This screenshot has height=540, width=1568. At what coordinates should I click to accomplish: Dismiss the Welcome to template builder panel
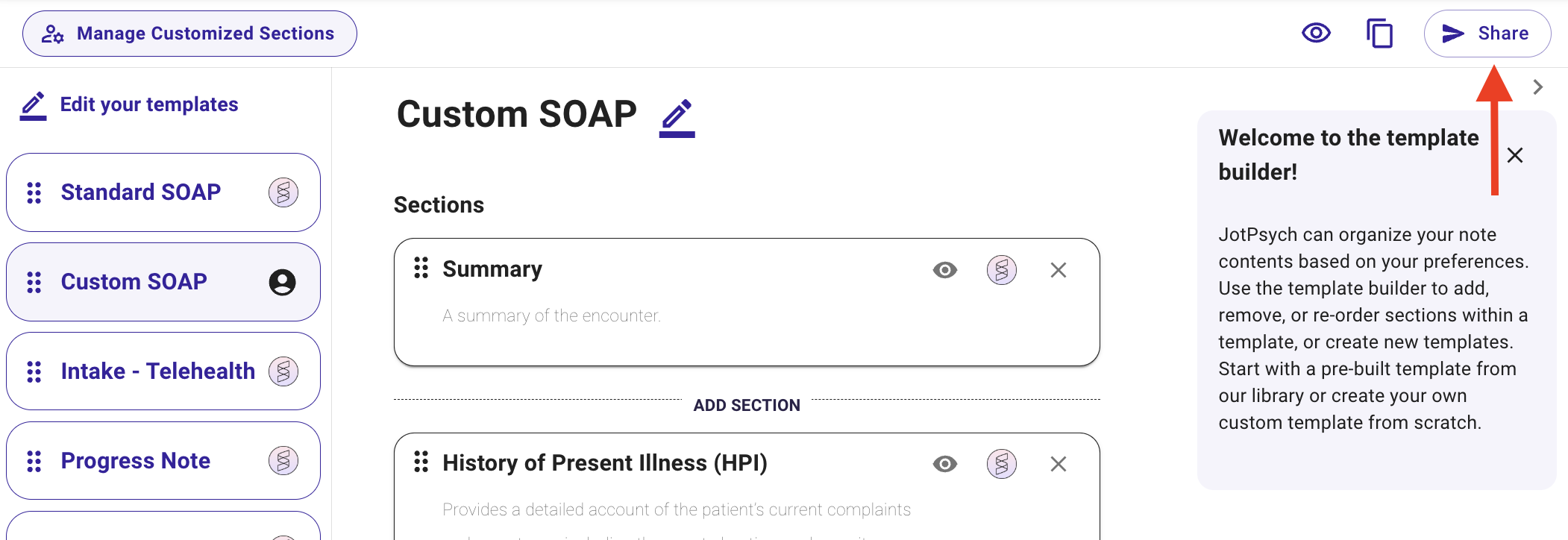point(1515,155)
